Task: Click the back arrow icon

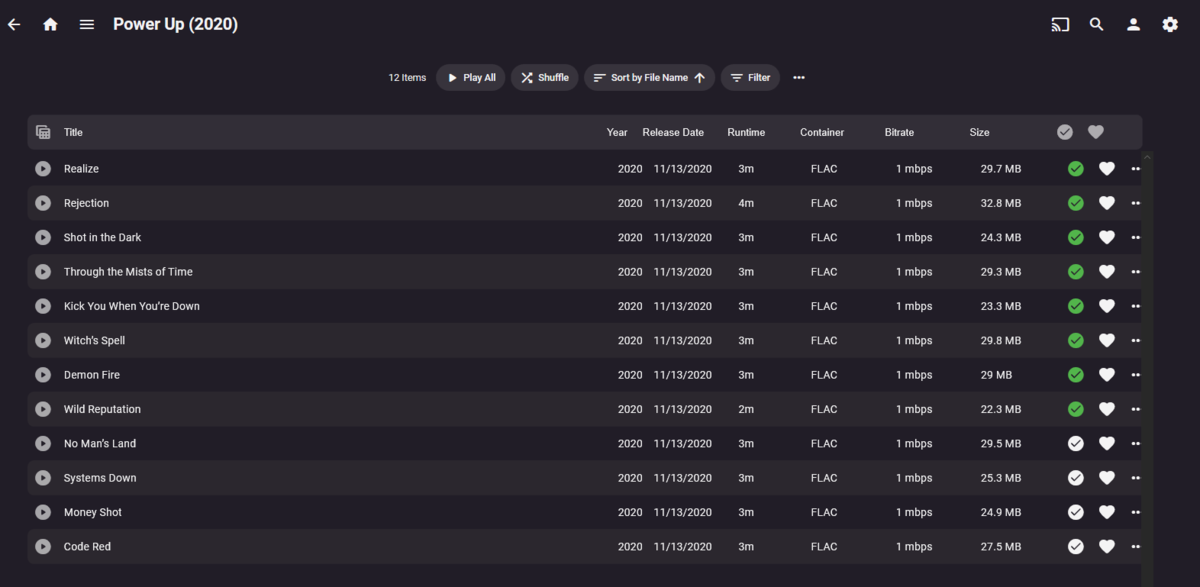Action: (14, 24)
